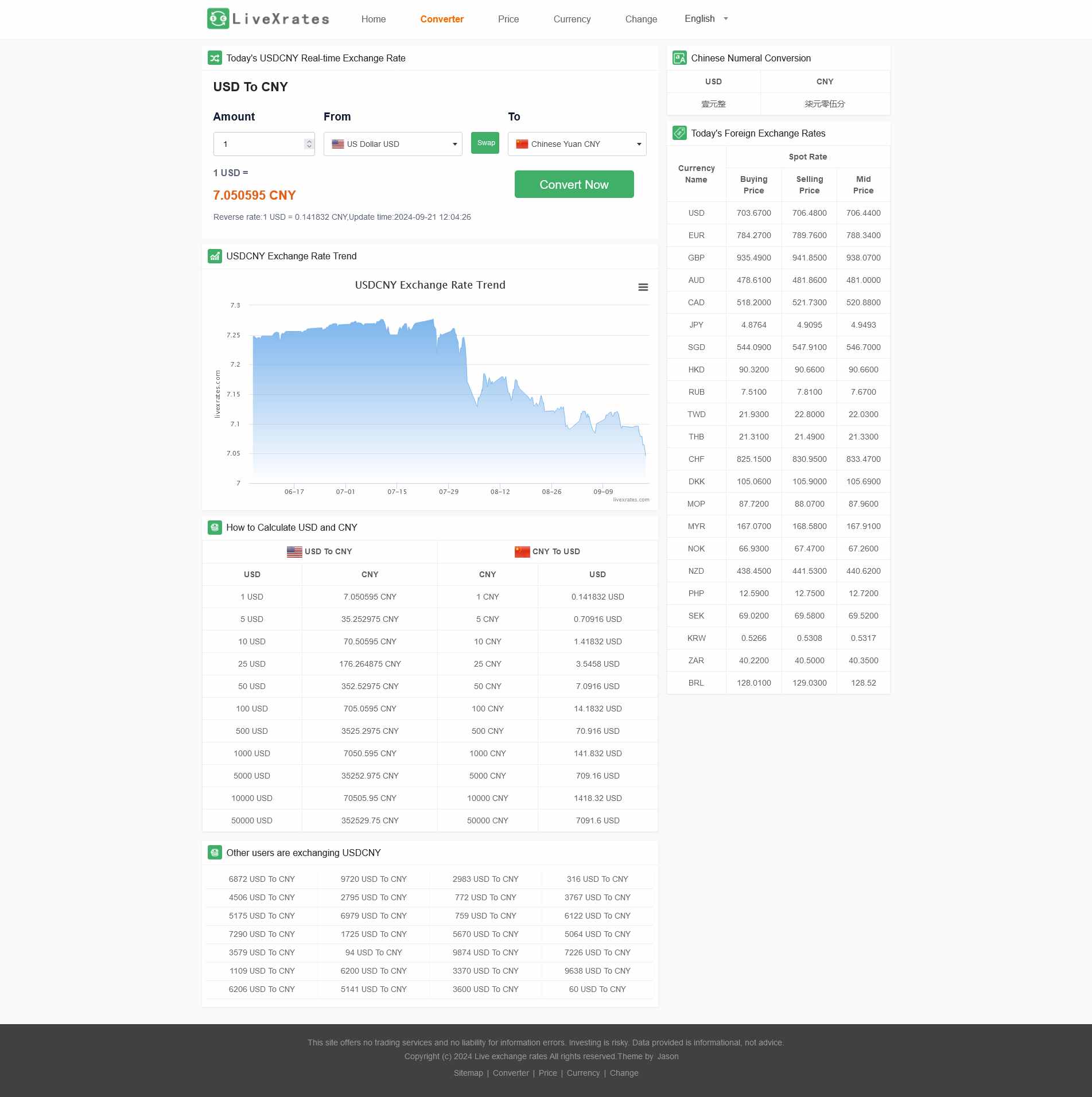Open the Currency menu item
The height and width of the screenshot is (1097, 1092).
tap(572, 19)
